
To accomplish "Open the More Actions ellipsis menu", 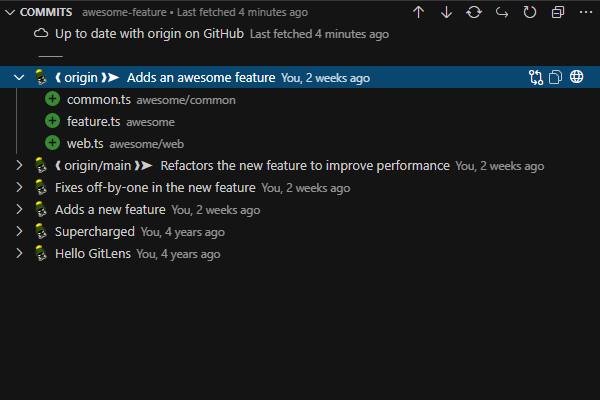I will click(x=585, y=12).
